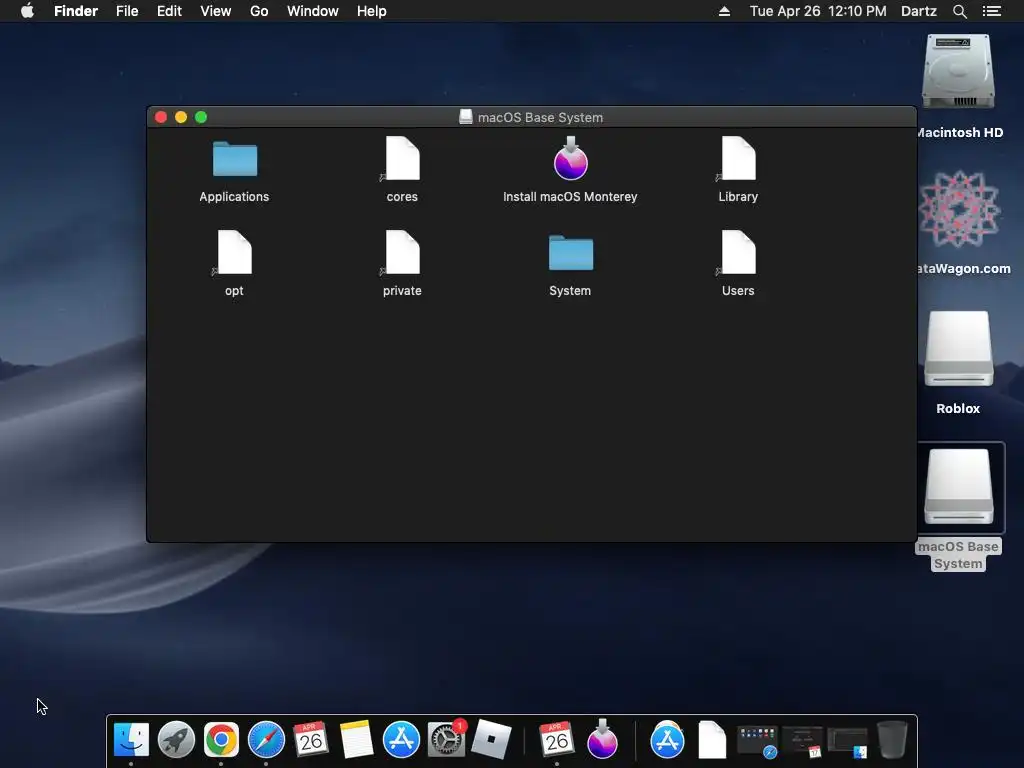The width and height of the screenshot is (1024, 768).
Task: Minimize the macOS Base System window
Action: coord(181,117)
